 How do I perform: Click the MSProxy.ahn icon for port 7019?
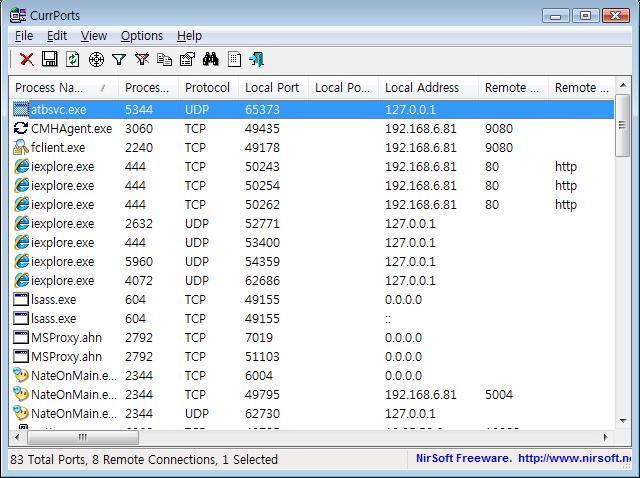click(21, 337)
